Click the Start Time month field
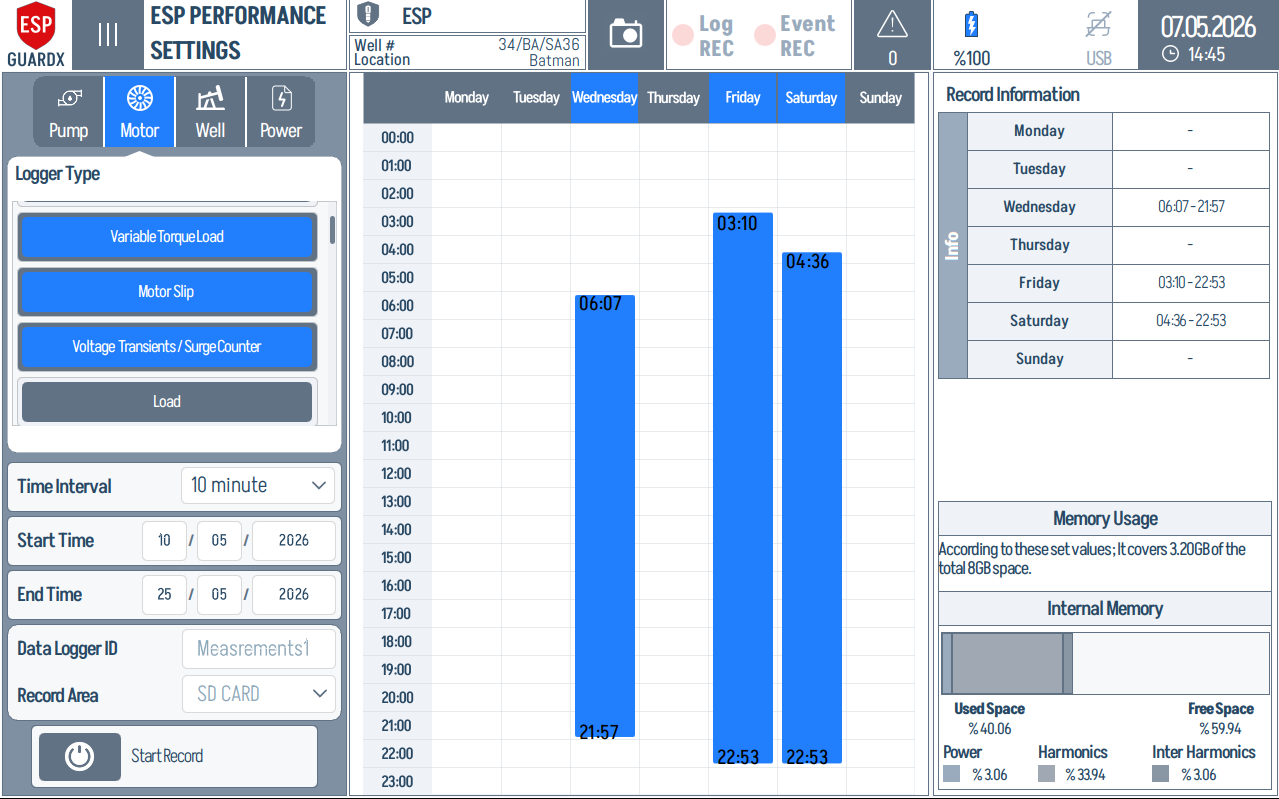1279x799 pixels. pos(219,540)
